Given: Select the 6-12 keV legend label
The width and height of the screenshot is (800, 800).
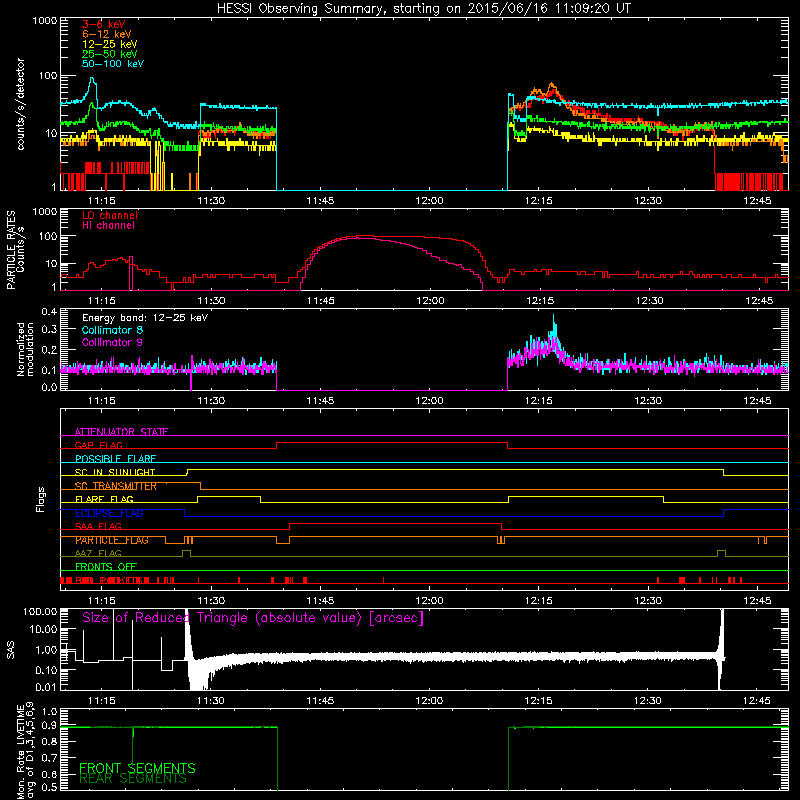Looking at the screenshot, I should coord(107,34).
